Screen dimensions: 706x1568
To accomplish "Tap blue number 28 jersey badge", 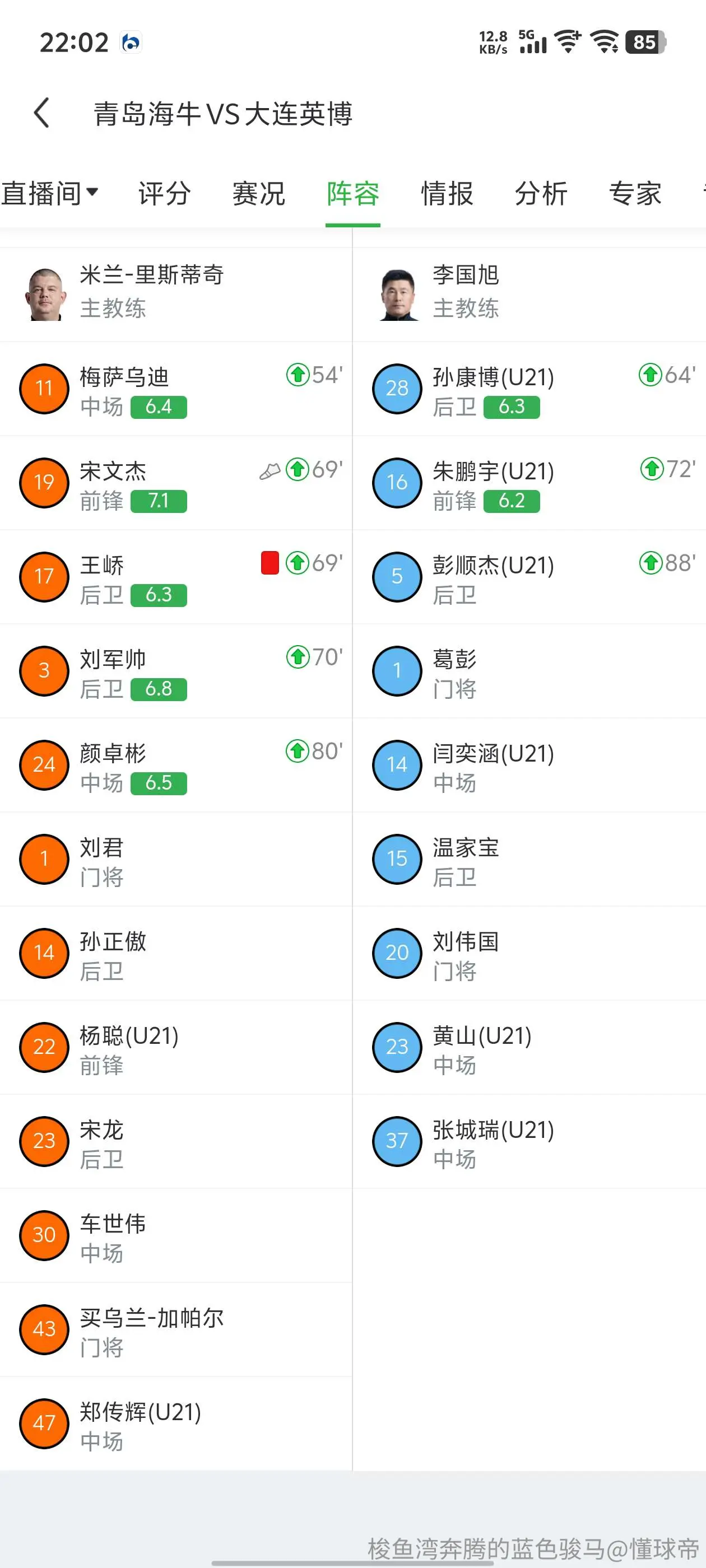I will tap(397, 388).
